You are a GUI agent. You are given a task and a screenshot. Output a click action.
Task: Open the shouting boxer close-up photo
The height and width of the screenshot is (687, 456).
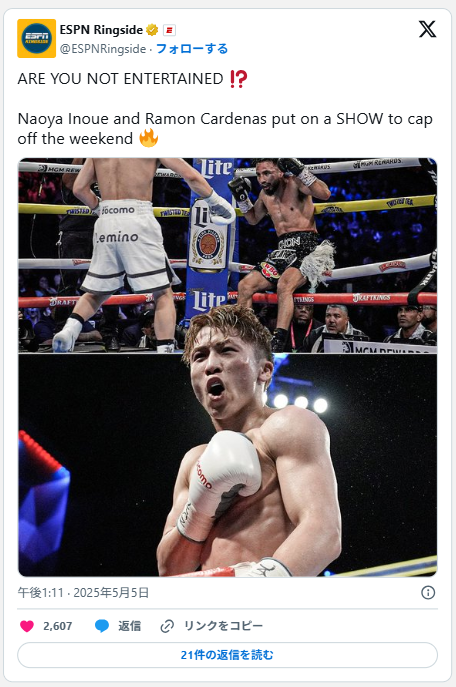[x=227, y=465]
